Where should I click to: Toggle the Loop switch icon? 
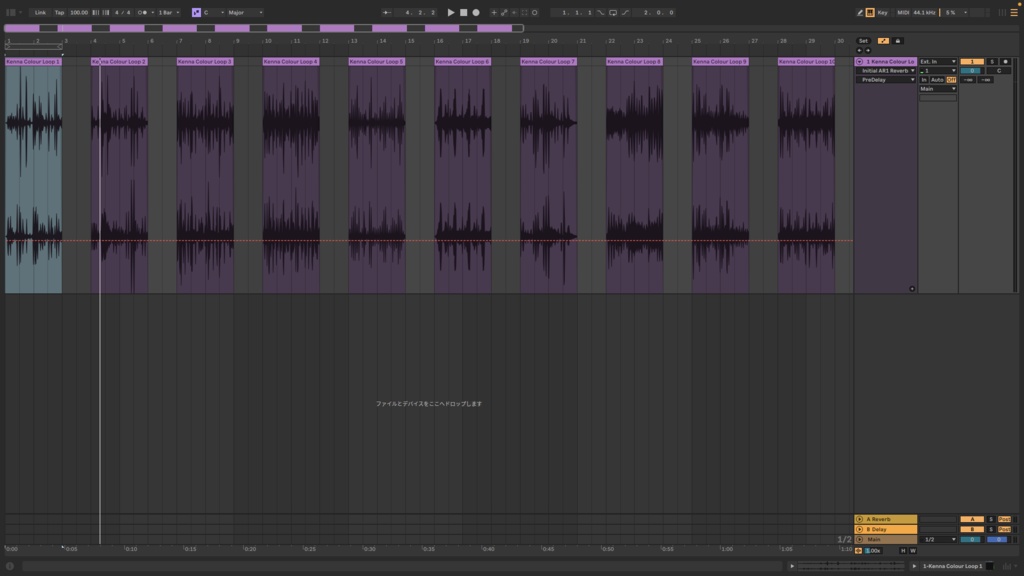click(613, 12)
